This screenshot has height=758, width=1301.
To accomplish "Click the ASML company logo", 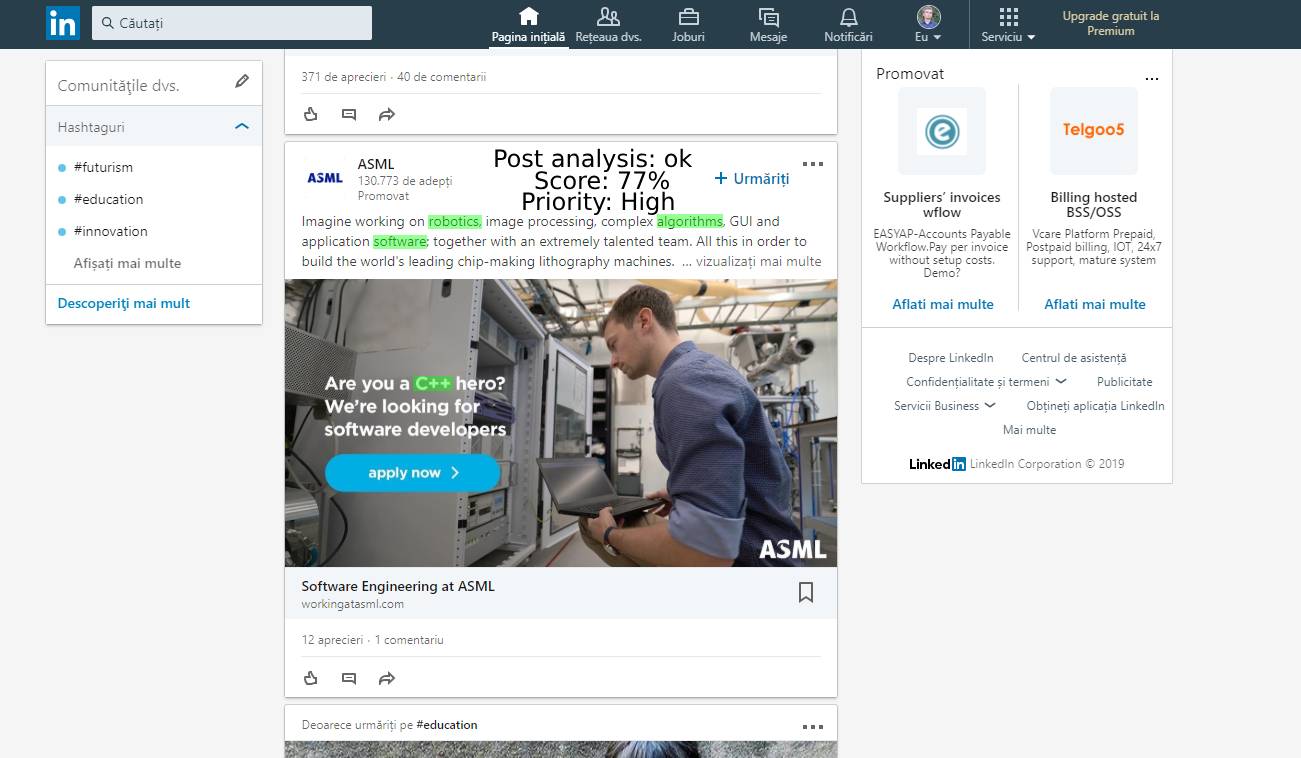I will point(325,178).
